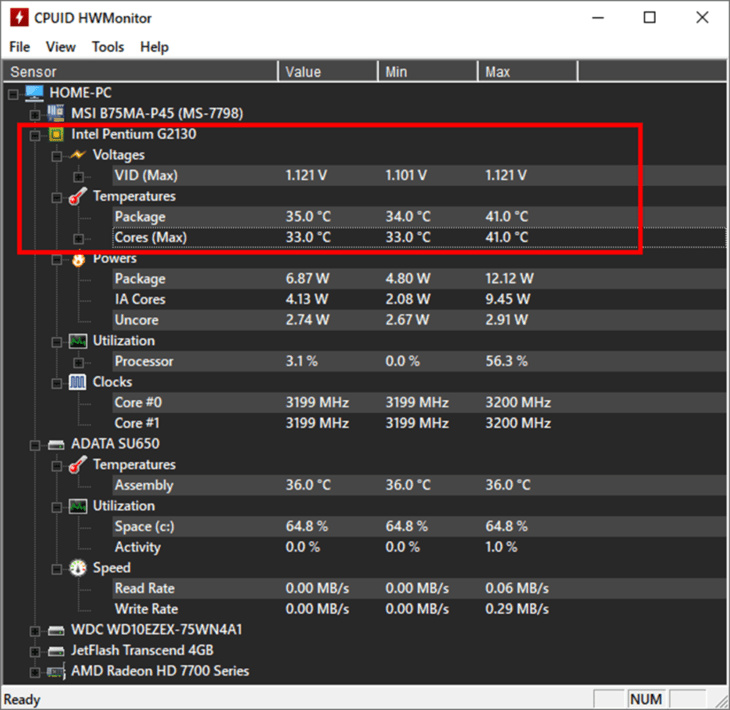This screenshot has height=710, width=730.
Task: Select the Core #1 clock row
Action: tap(419, 423)
